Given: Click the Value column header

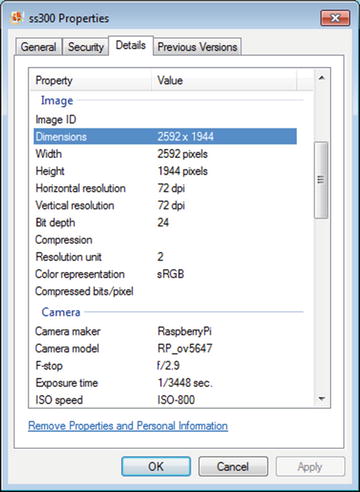Looking at the screenshot, I should (224, 80).
